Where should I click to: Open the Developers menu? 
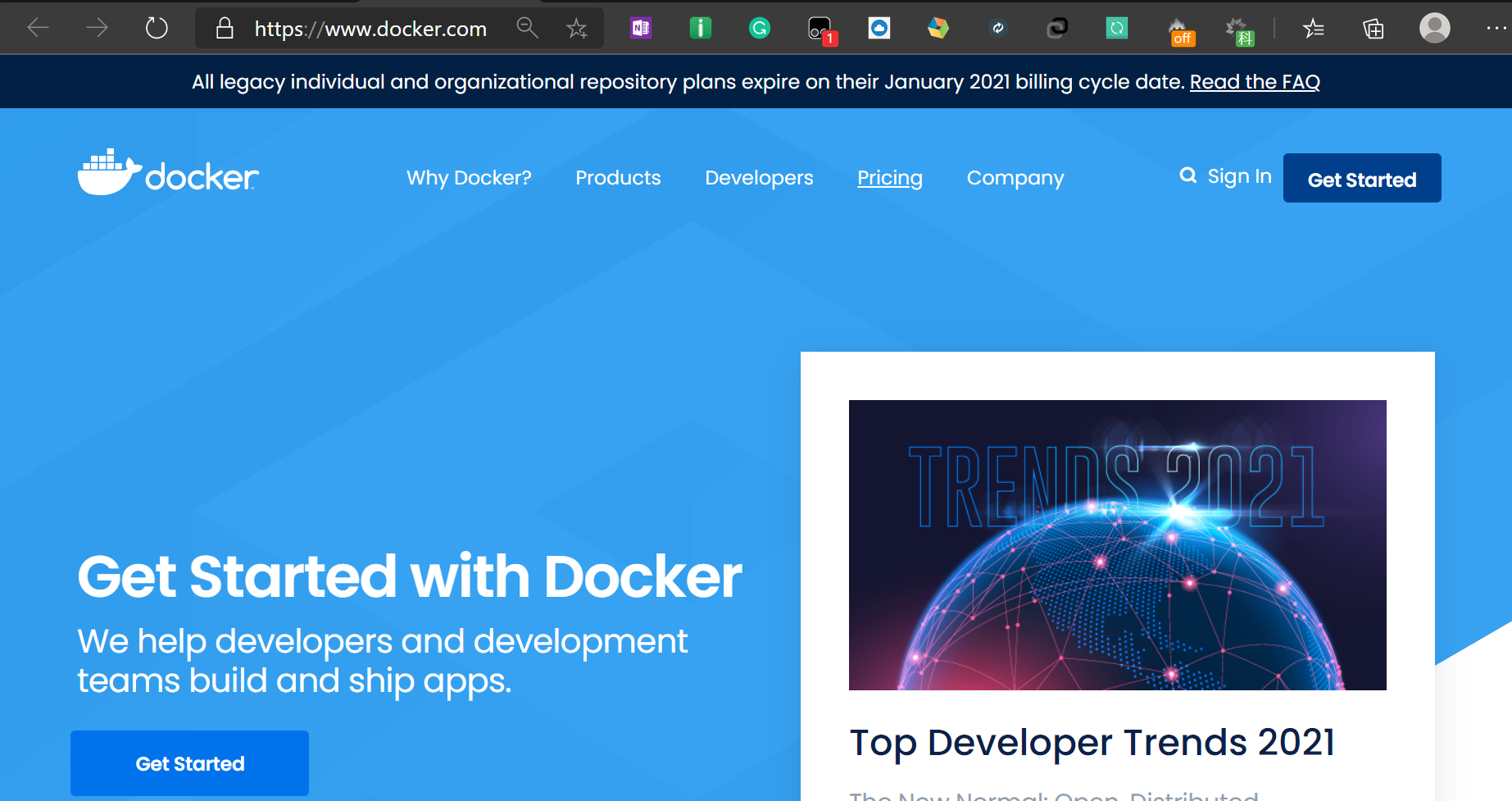(x=759, y=178)
